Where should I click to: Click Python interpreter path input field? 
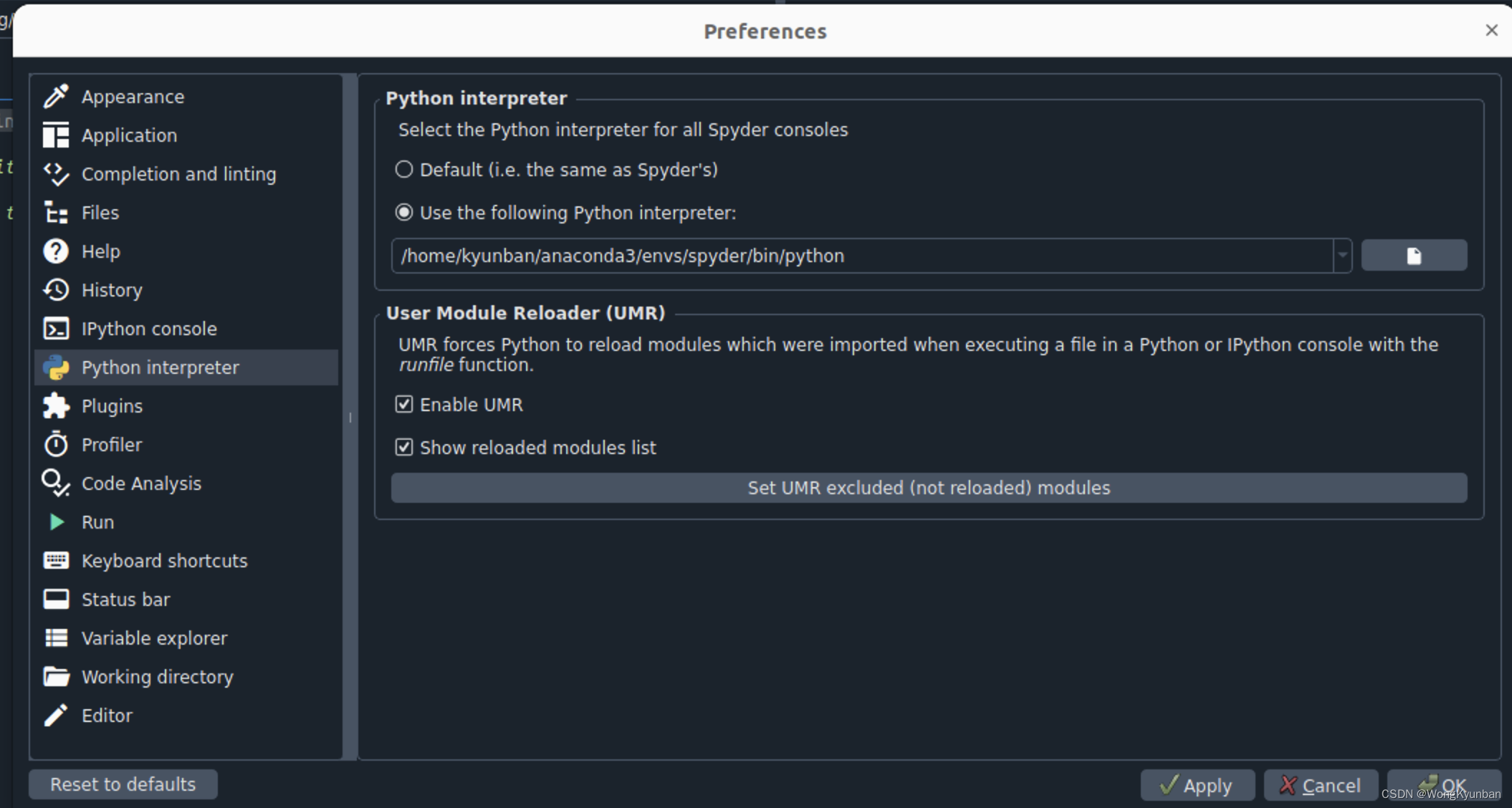[x=866, y=255]
